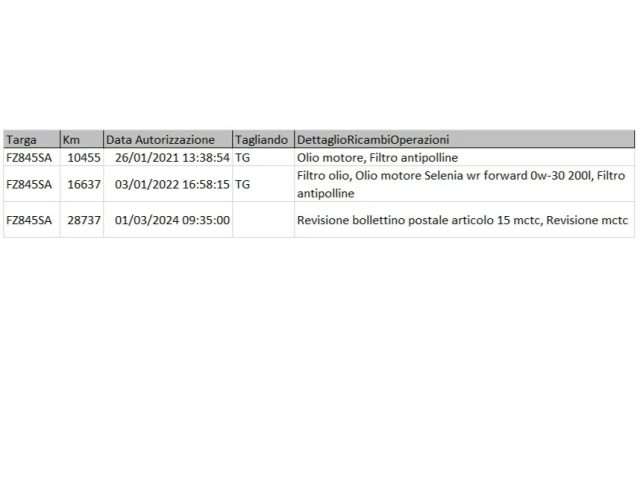This screenshot has height=479, width=640.
Task: Click the empty Tagliando cell in last row
Action: coord(263,220)
